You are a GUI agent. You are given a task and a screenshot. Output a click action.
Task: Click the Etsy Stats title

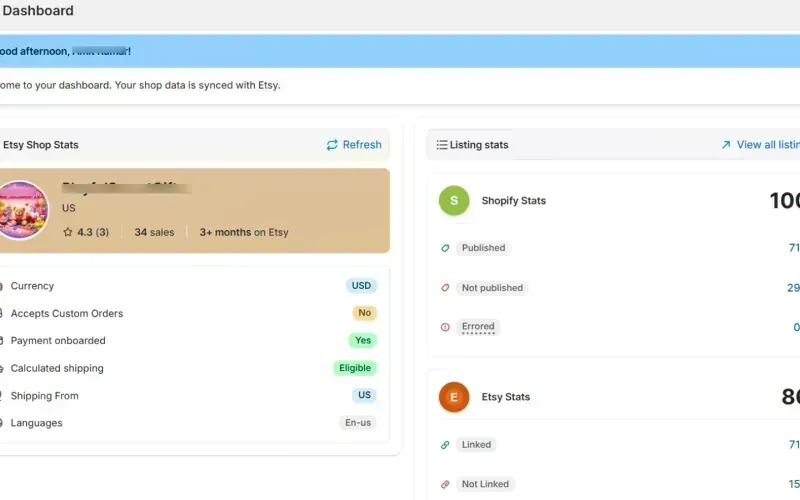[x=506, y=397]
